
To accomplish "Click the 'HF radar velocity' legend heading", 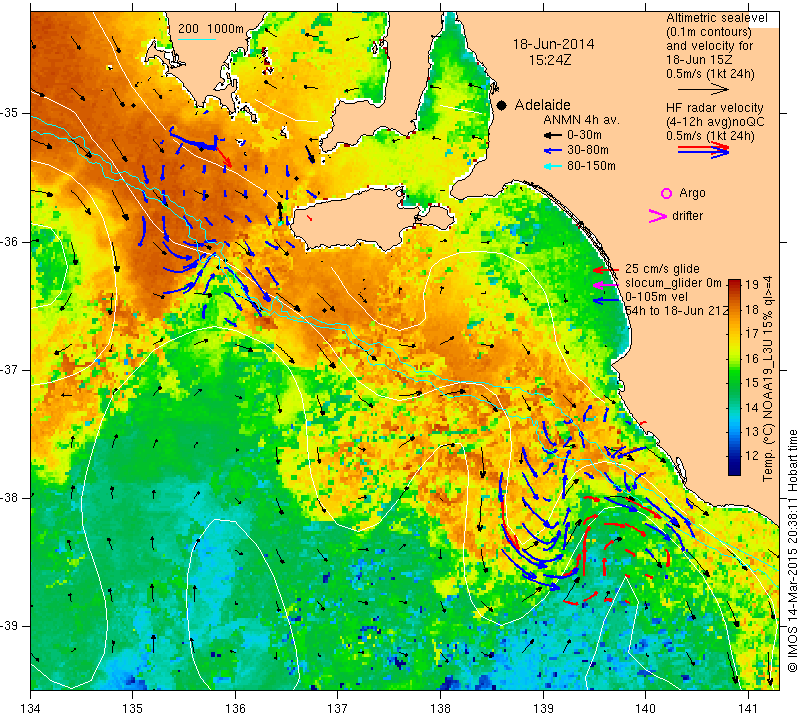I will [x=714, y=108].
